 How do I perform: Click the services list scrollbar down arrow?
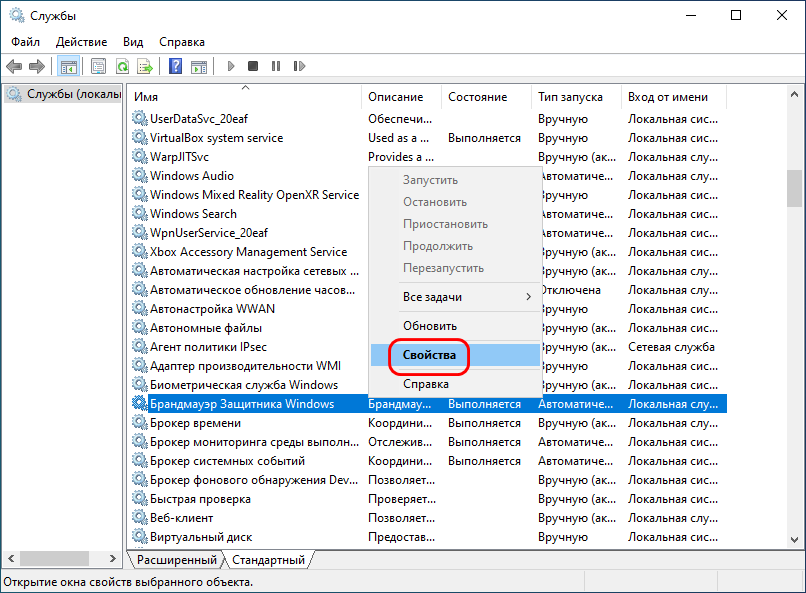794,540
